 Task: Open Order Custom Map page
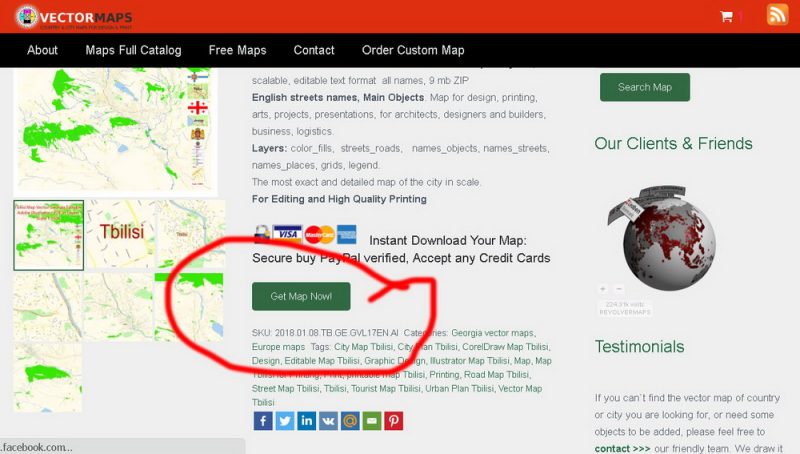(x=413, y=50)
